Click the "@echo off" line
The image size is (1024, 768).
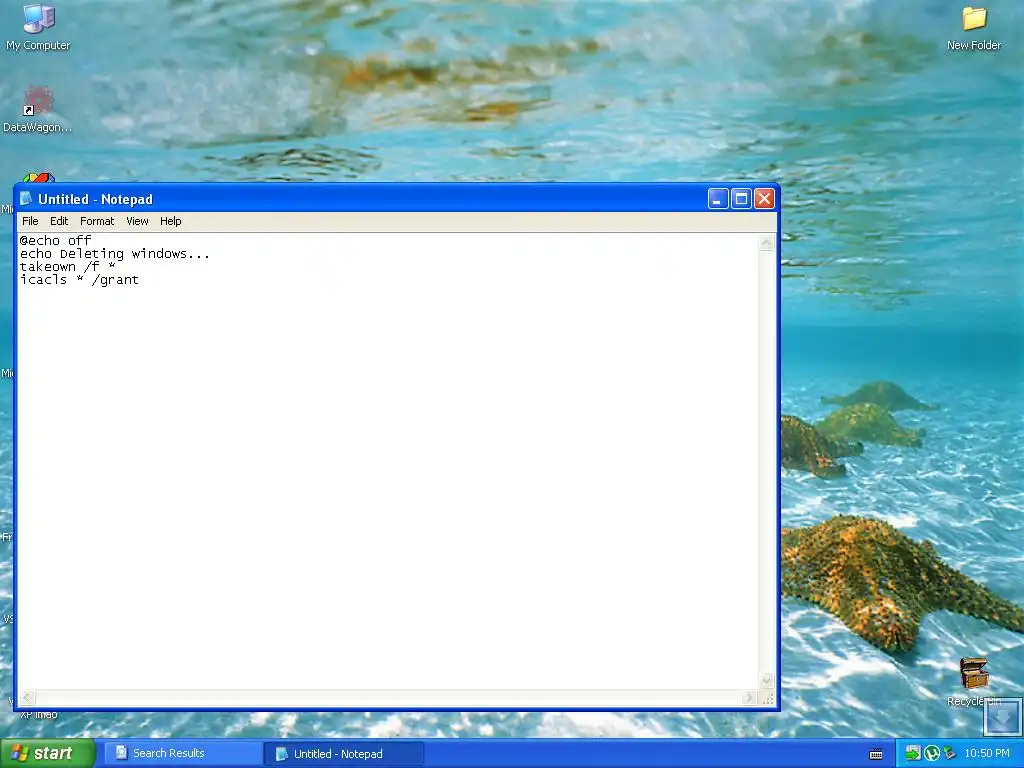point(56,240)
